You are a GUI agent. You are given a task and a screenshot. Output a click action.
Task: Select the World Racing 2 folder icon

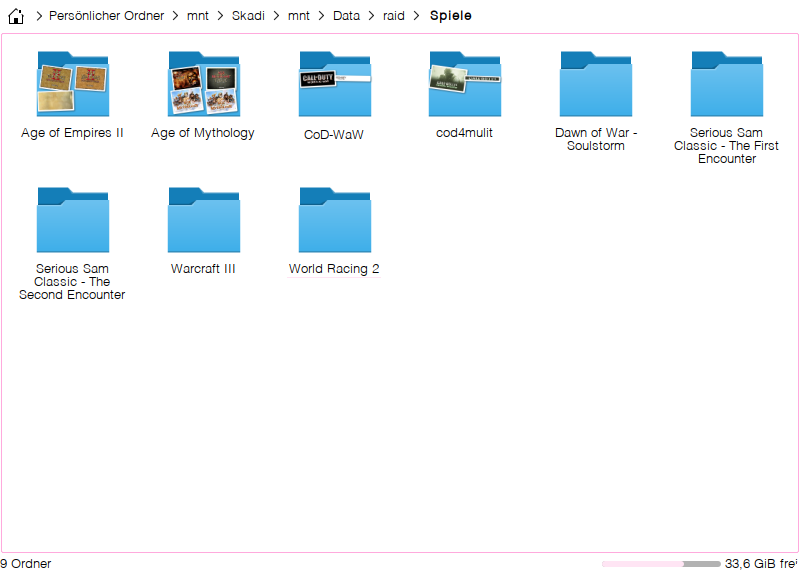tap(335, 220)
